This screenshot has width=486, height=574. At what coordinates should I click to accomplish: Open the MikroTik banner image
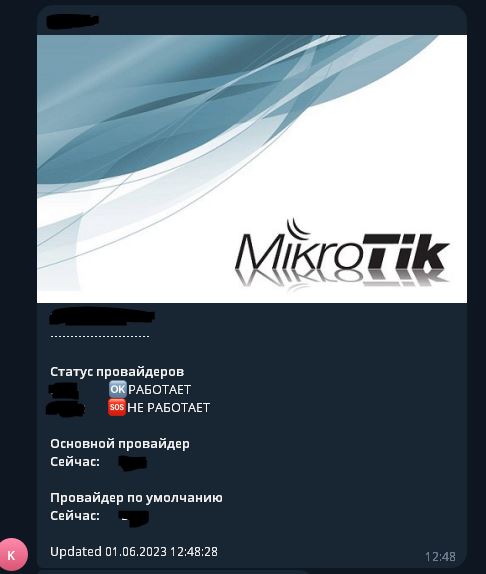click(252, 169)
